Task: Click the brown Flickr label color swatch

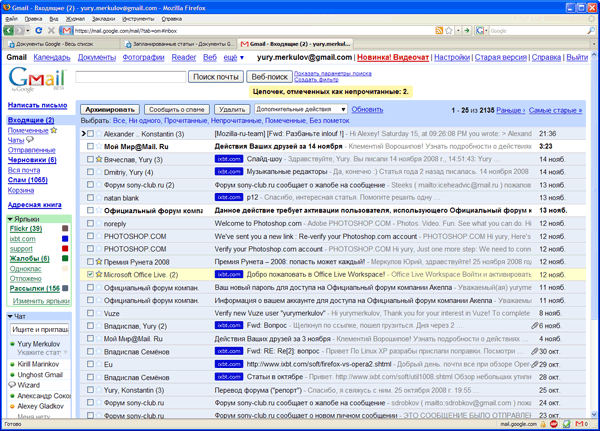Action: [65, 229]
